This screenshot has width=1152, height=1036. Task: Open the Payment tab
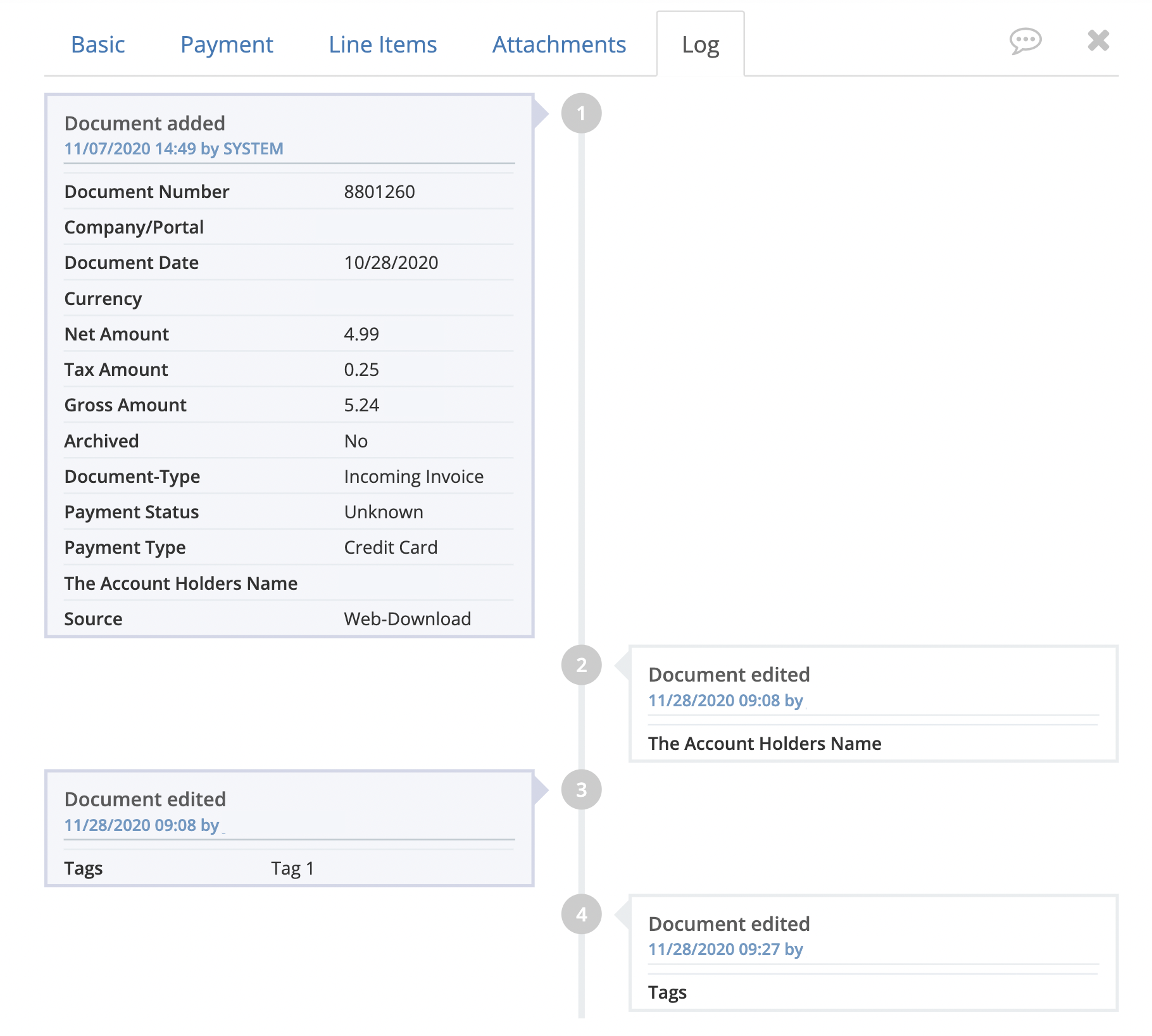tap(227, 44)
